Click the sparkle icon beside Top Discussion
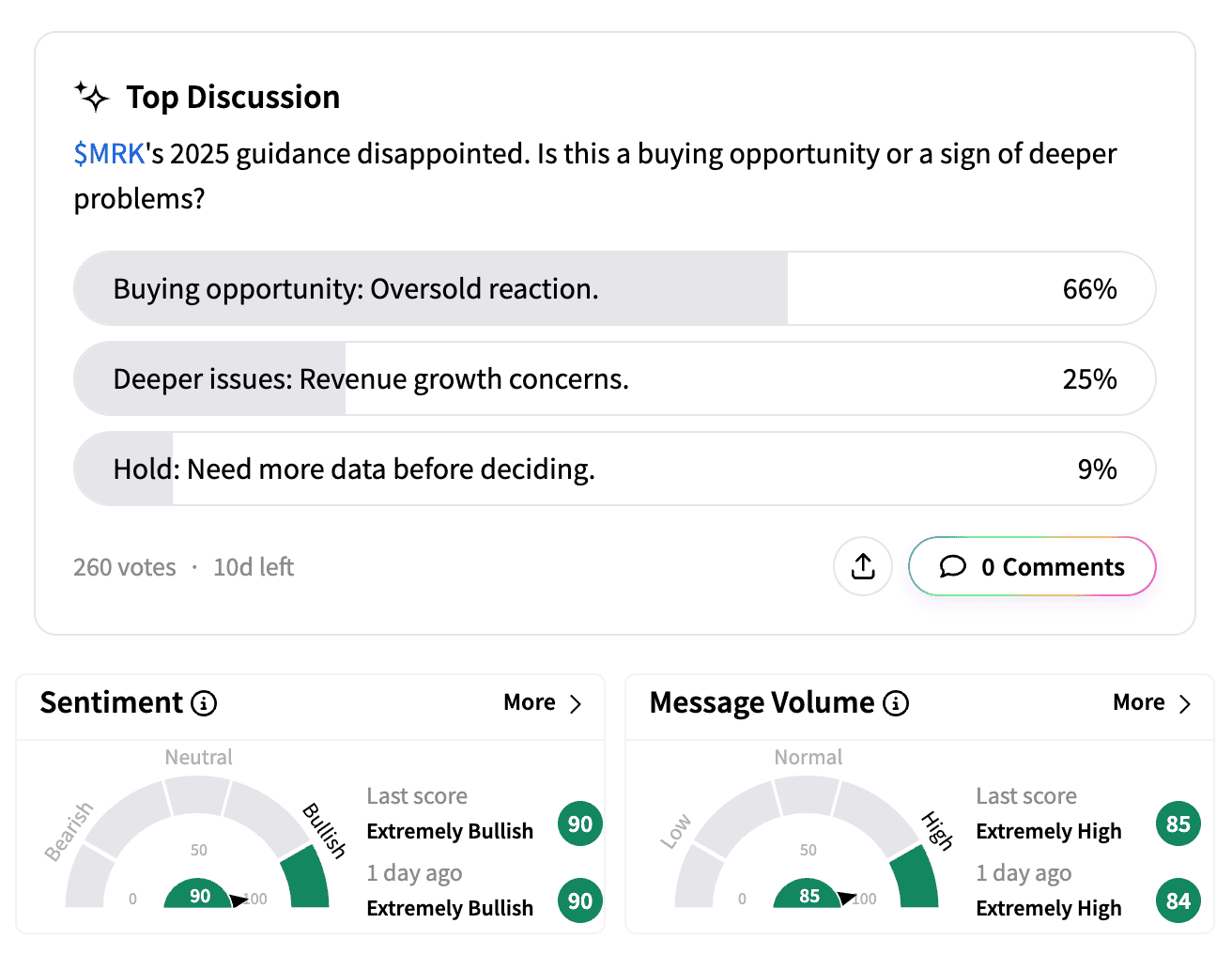1232x954 pixels. click(x=92, y=97)
